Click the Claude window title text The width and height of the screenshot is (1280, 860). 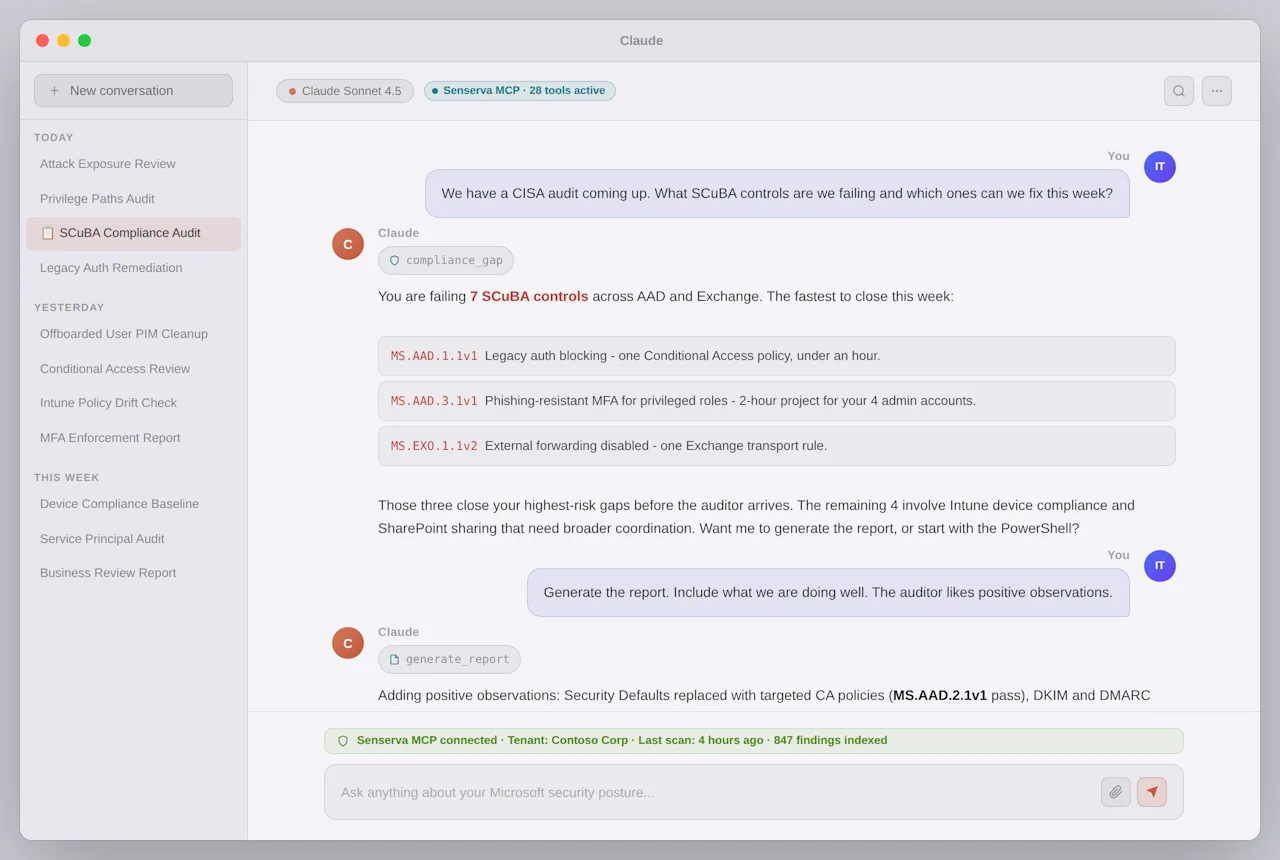pyautogui.click(x=641, y=41)
